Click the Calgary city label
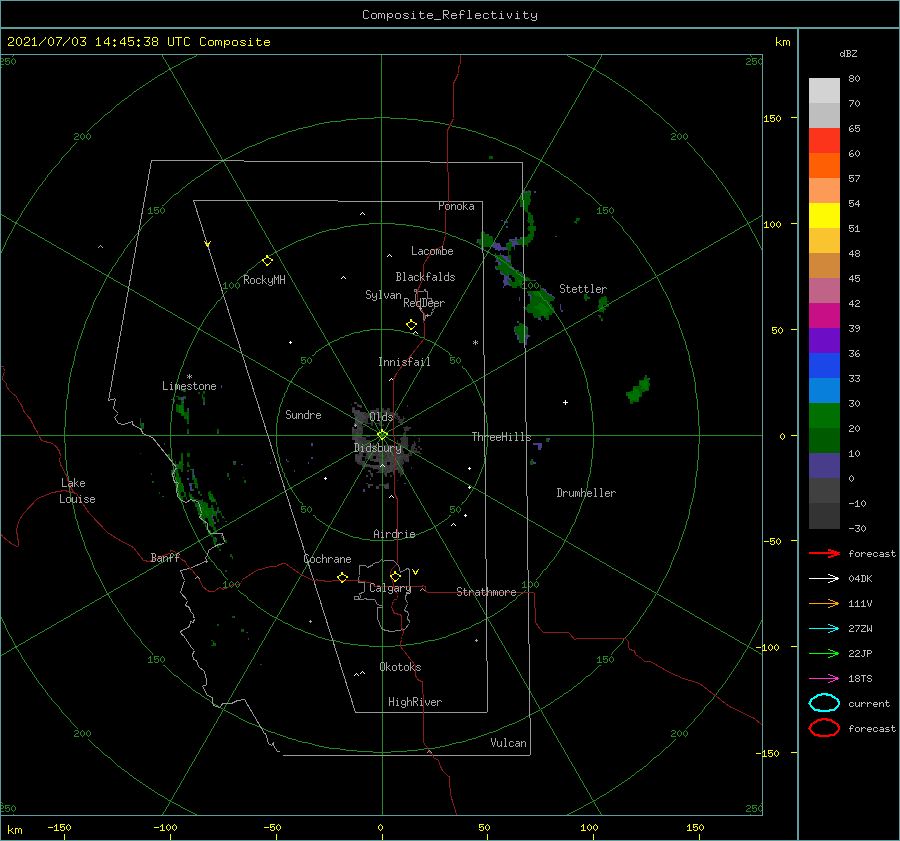Screen dimensions: 900x841 tap(390, 588)
